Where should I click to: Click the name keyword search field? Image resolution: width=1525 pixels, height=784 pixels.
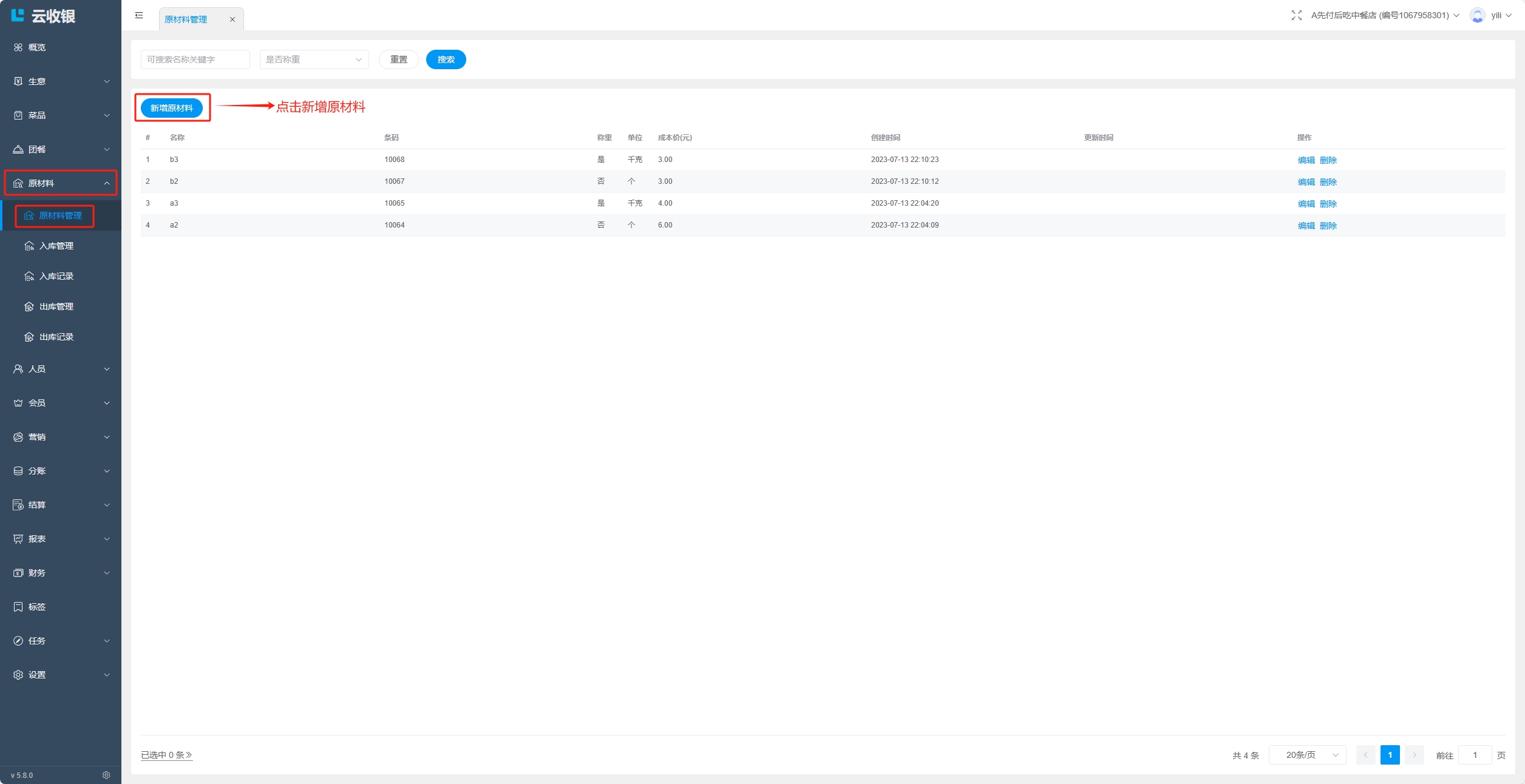tap(195, 59)
